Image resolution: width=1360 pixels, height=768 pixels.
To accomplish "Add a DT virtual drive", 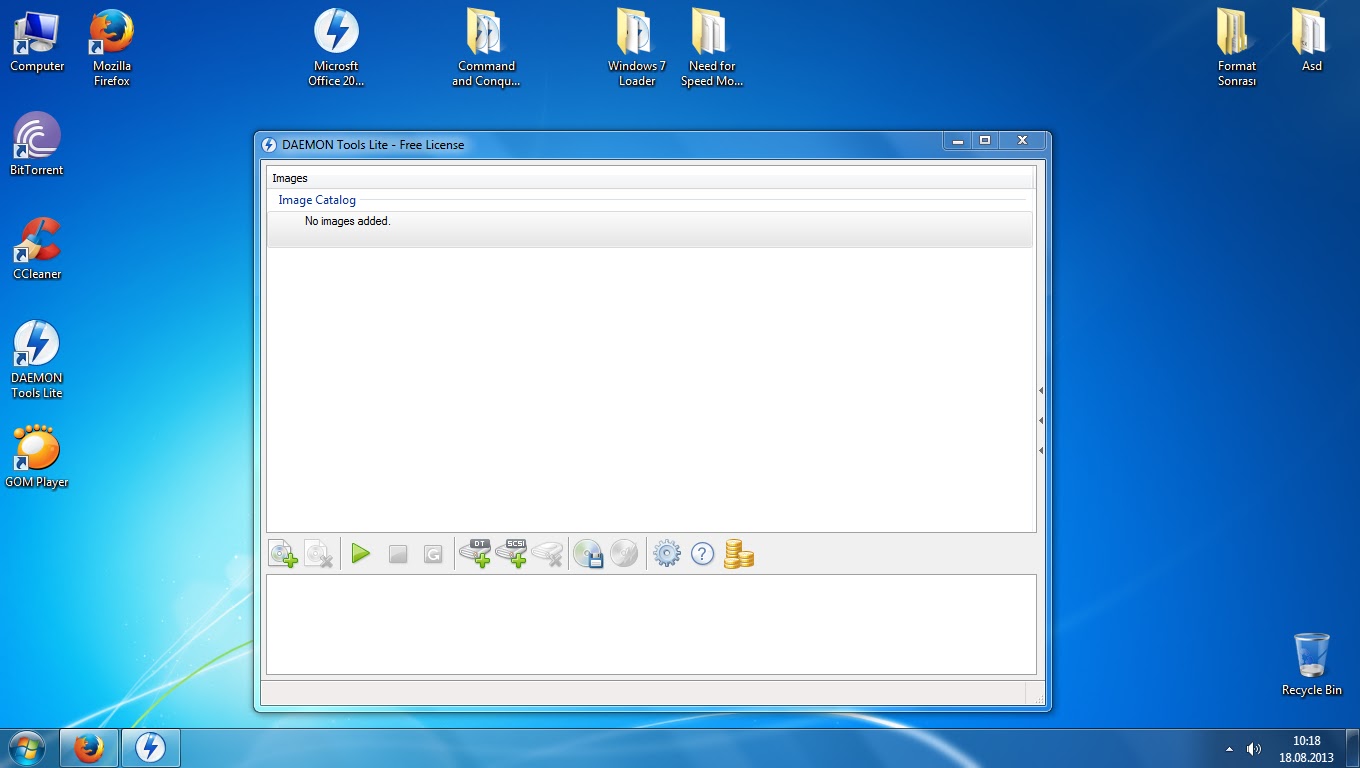I will (475, 553).
